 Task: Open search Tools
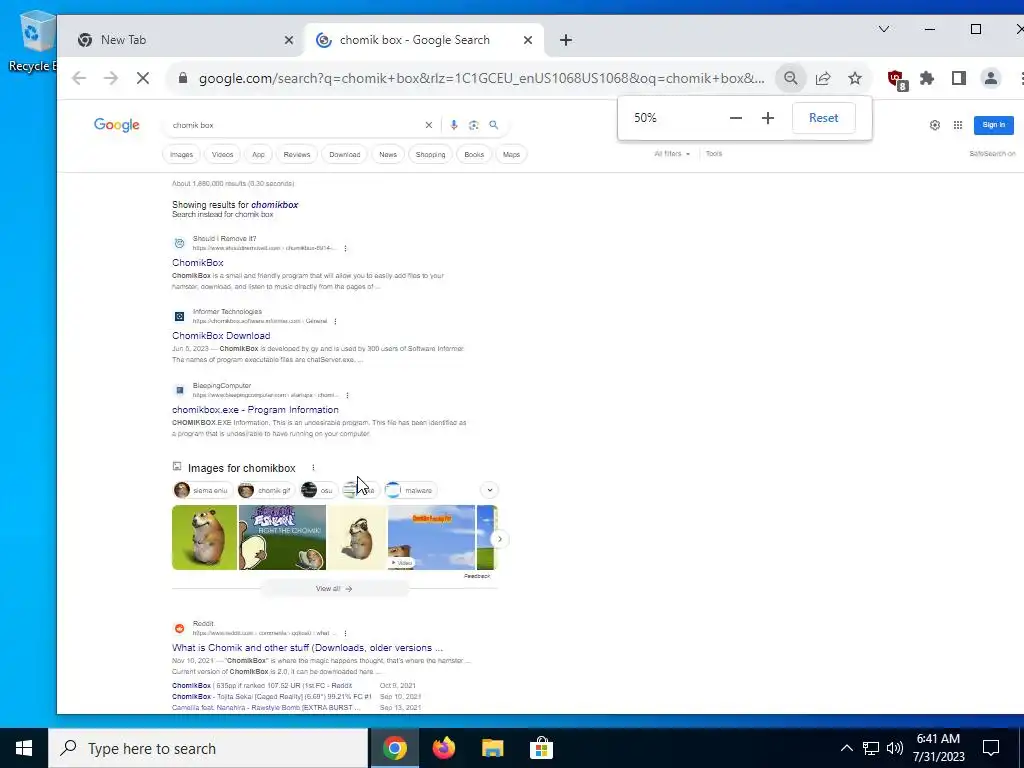tap(714, 154)
